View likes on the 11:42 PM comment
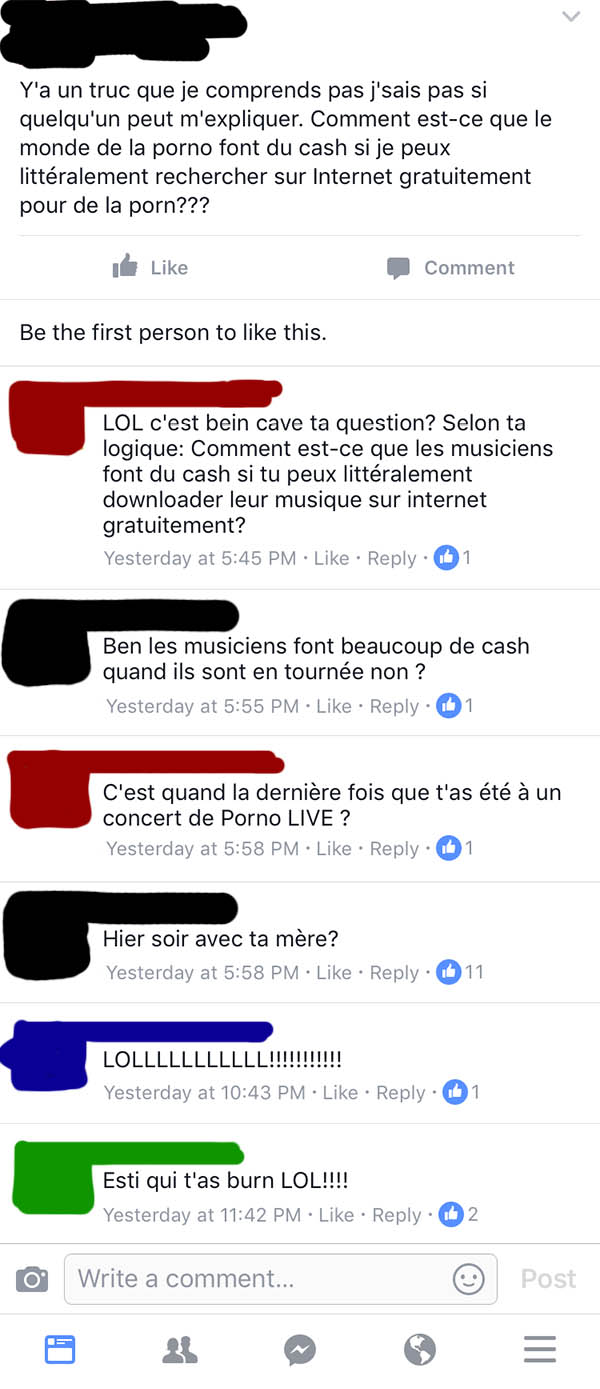 coord(459,1214)
